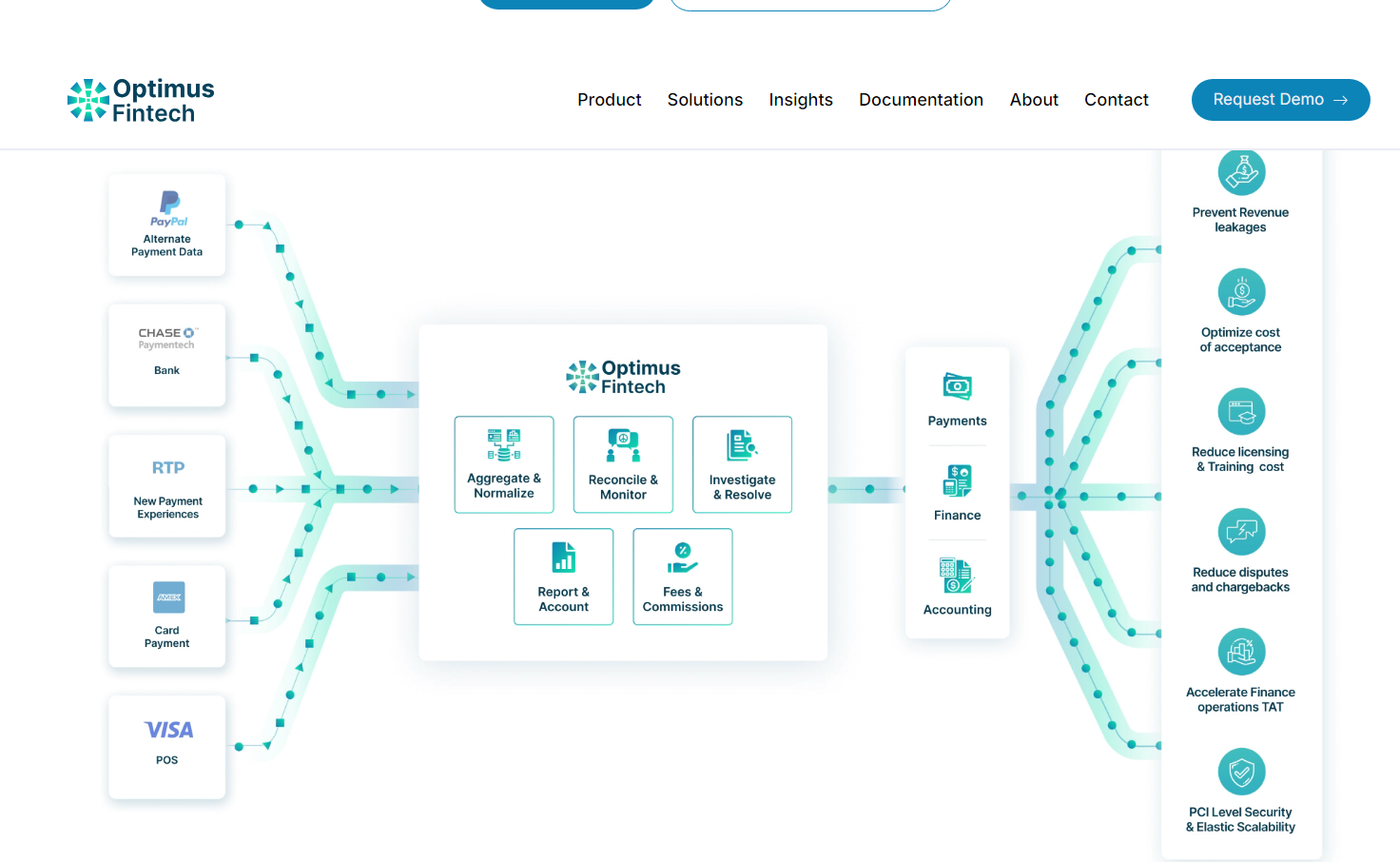Click the Amex card icon
Screen dimensions: 1400x862
169,598
